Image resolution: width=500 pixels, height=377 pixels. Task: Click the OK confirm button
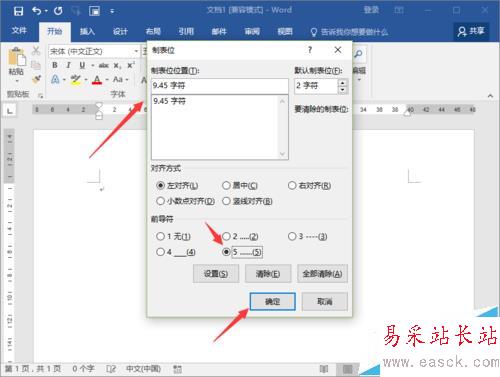tap(273, 302)
